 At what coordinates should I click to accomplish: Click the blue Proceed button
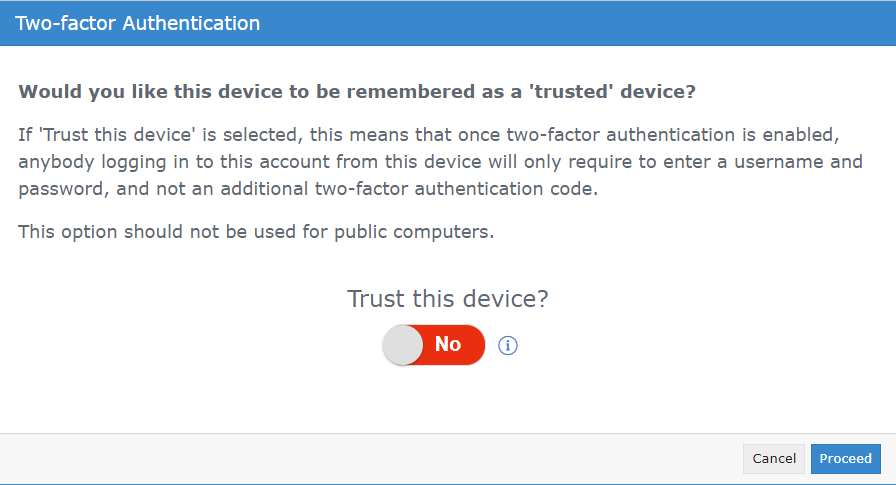(846, 459)
